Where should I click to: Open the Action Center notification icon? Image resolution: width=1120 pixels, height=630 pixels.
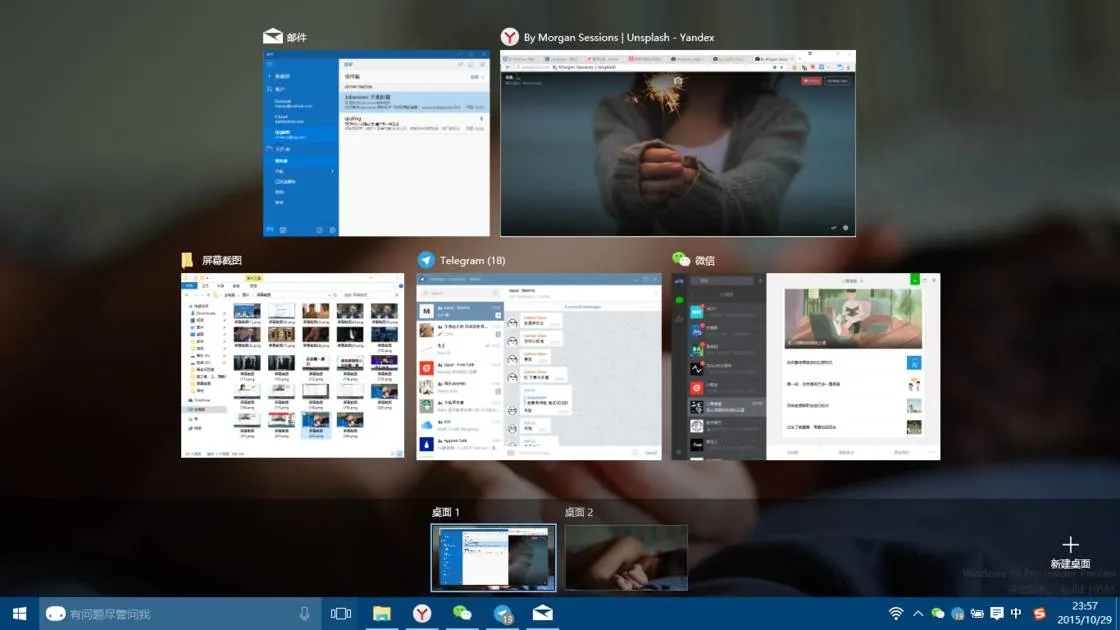[997, 614]
